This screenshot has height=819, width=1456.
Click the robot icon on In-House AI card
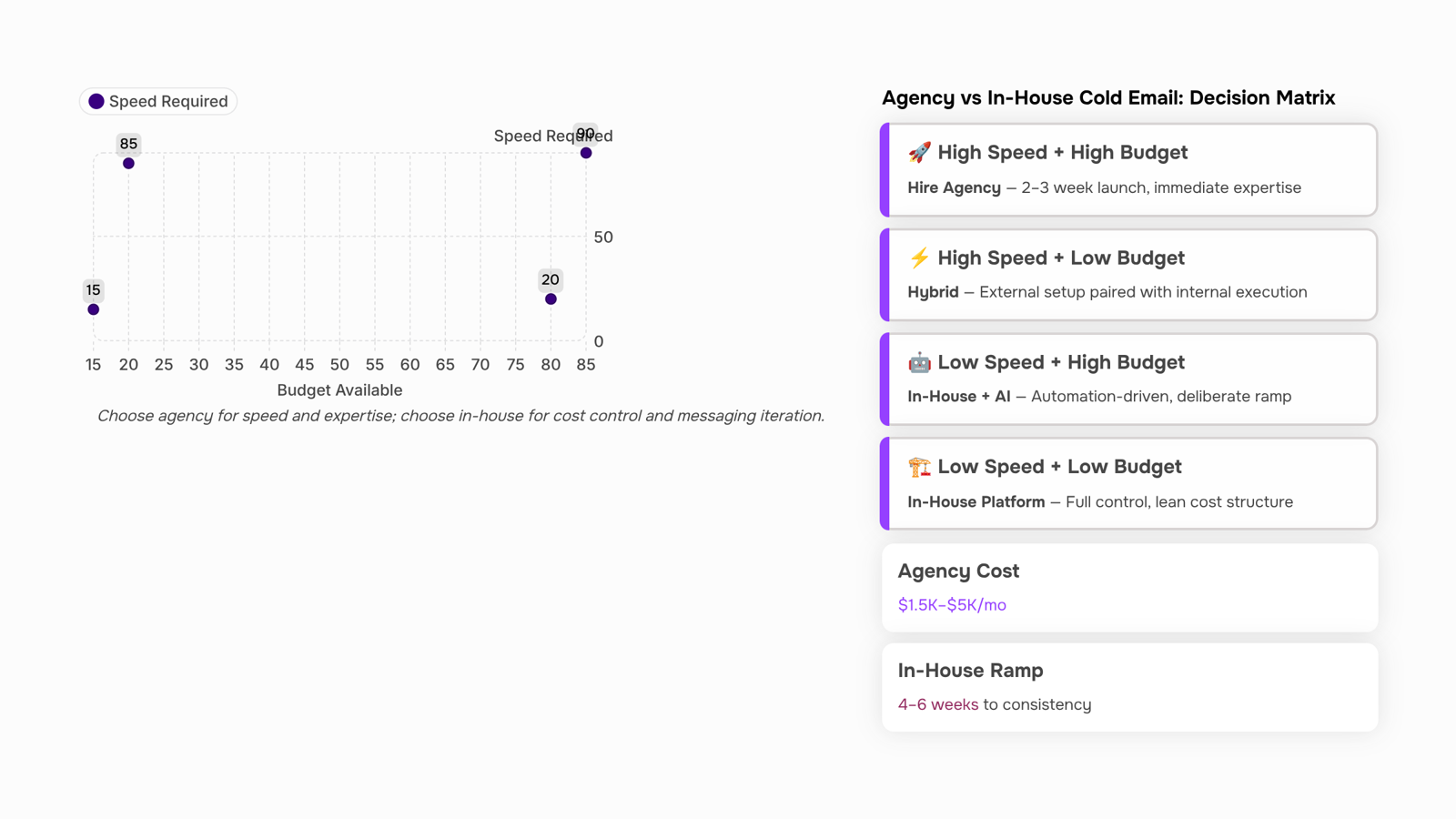[x=919, y=362]
